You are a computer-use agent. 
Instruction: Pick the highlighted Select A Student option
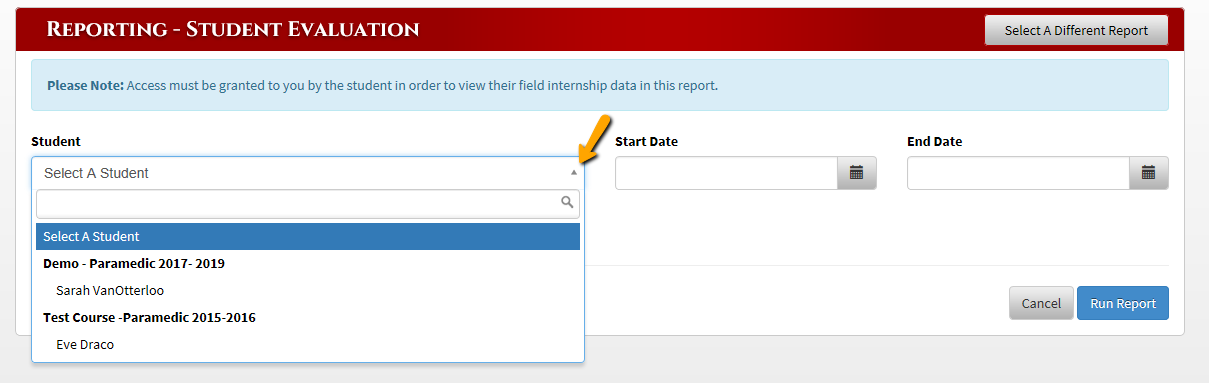point(308,237)
